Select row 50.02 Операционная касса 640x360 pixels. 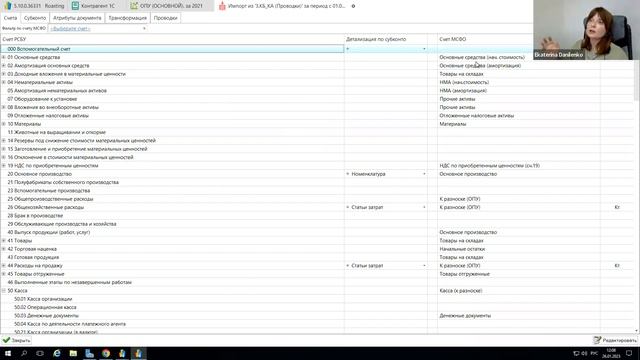click(x=172, y=307)
